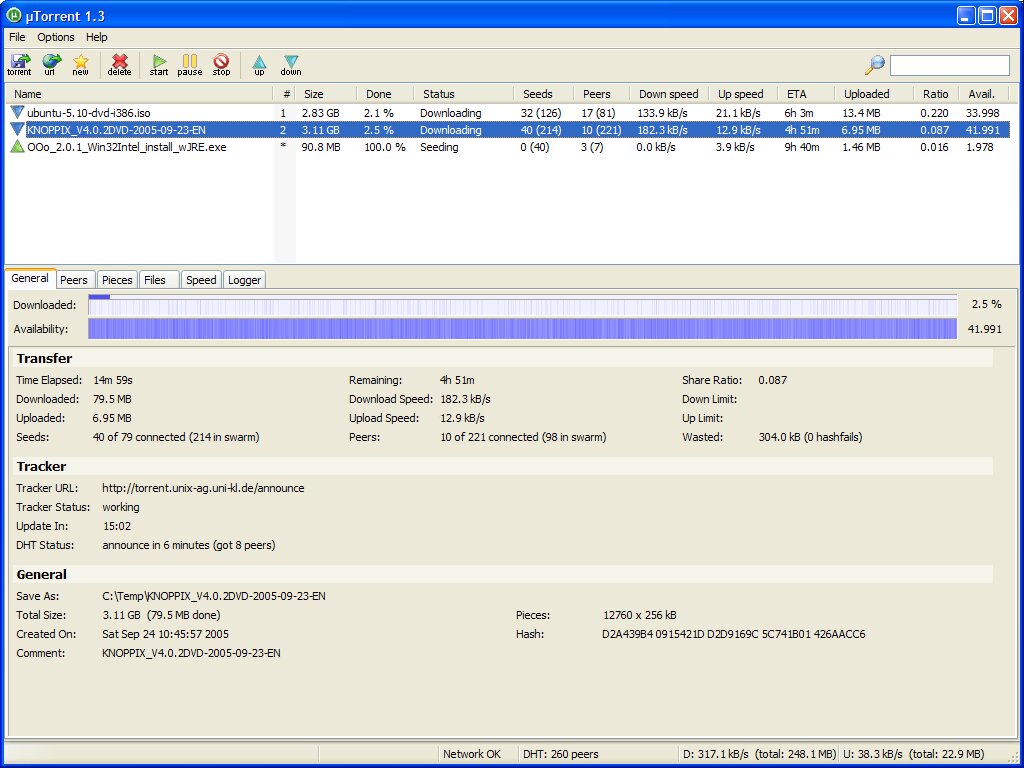
Task: Click the Created On date Sat Sep 24
Action: (165, 633)
